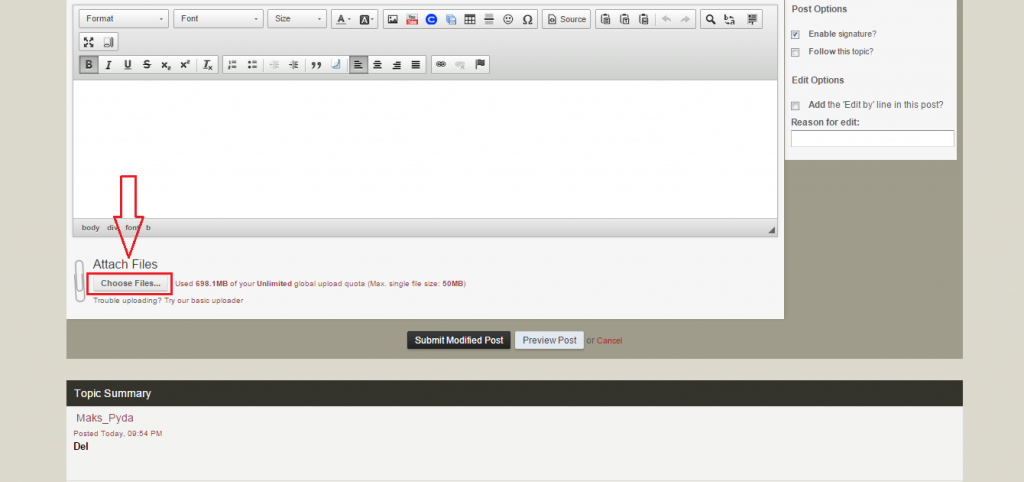Screen dimensions: 1024x482
Task: Insert a numbered list
Action: click(x=232, y=64)
